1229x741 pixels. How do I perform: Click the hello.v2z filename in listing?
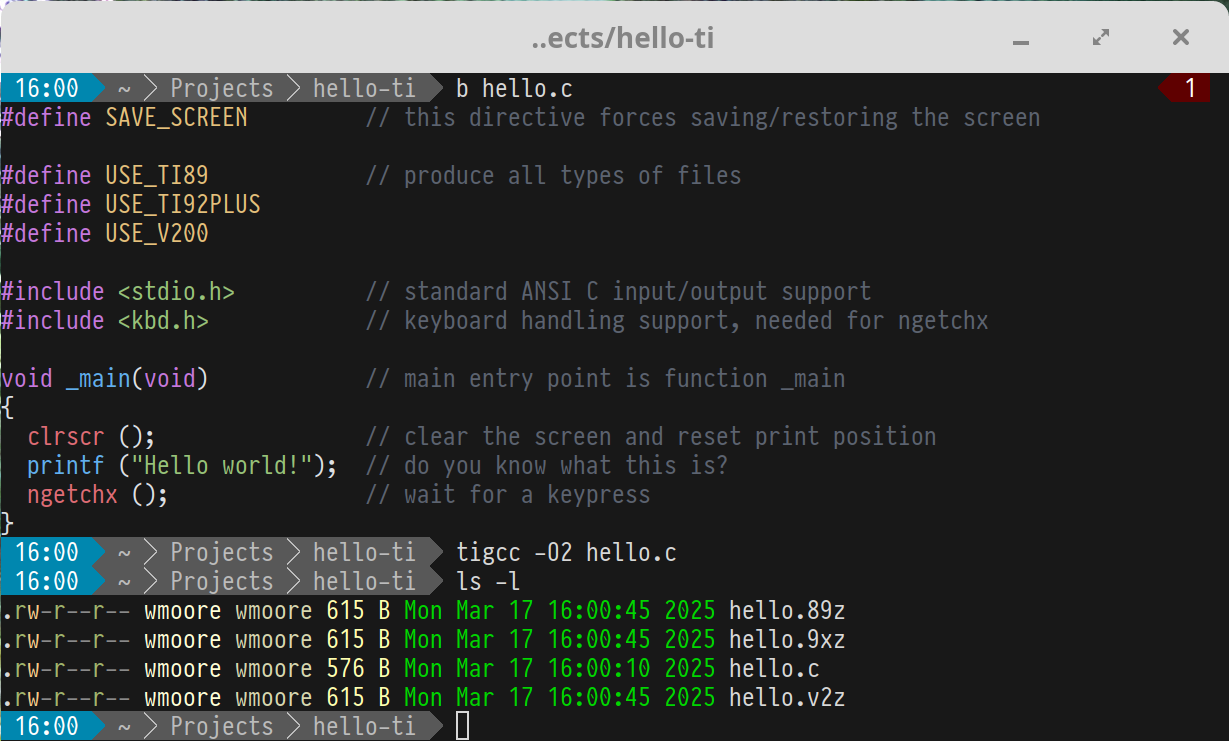pos(787,697)
